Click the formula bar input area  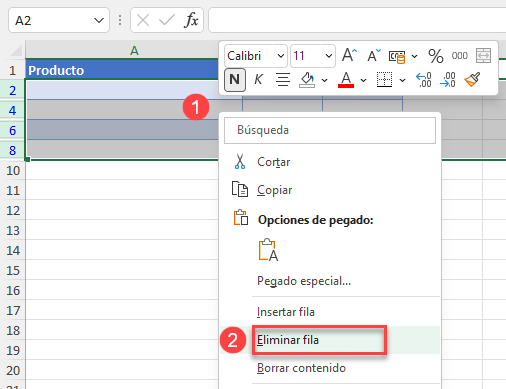coord(357,20)
